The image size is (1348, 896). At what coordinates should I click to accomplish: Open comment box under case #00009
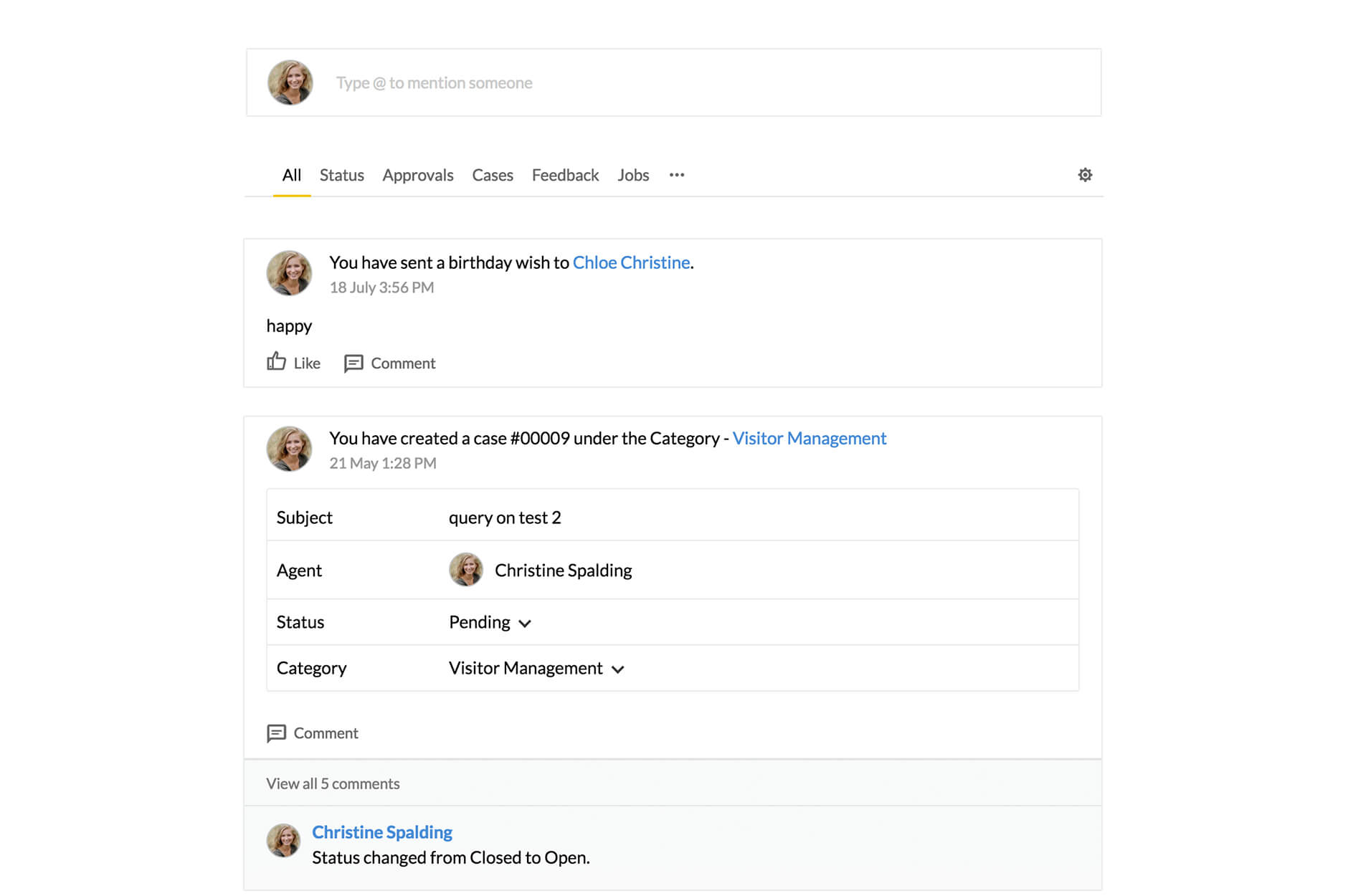(313, 733)
